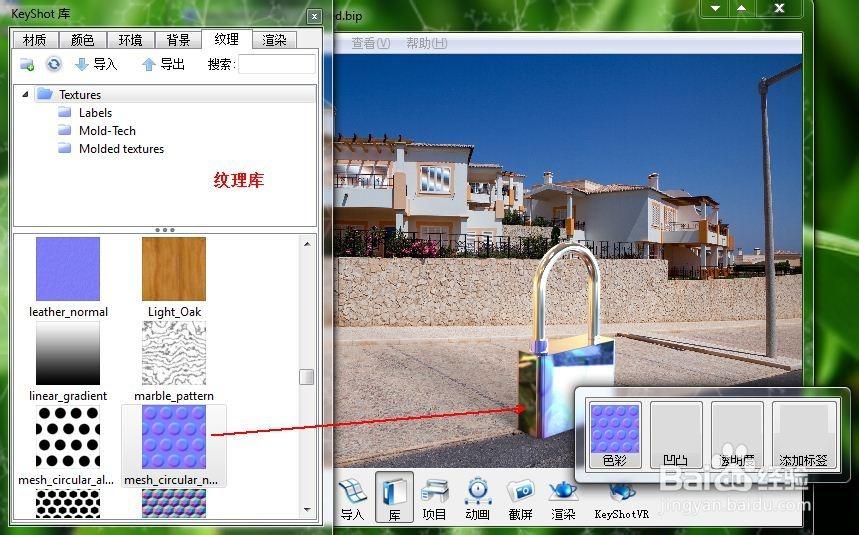Focus the 搜索 search field
The image size is (859, 535).
[277, 64]
